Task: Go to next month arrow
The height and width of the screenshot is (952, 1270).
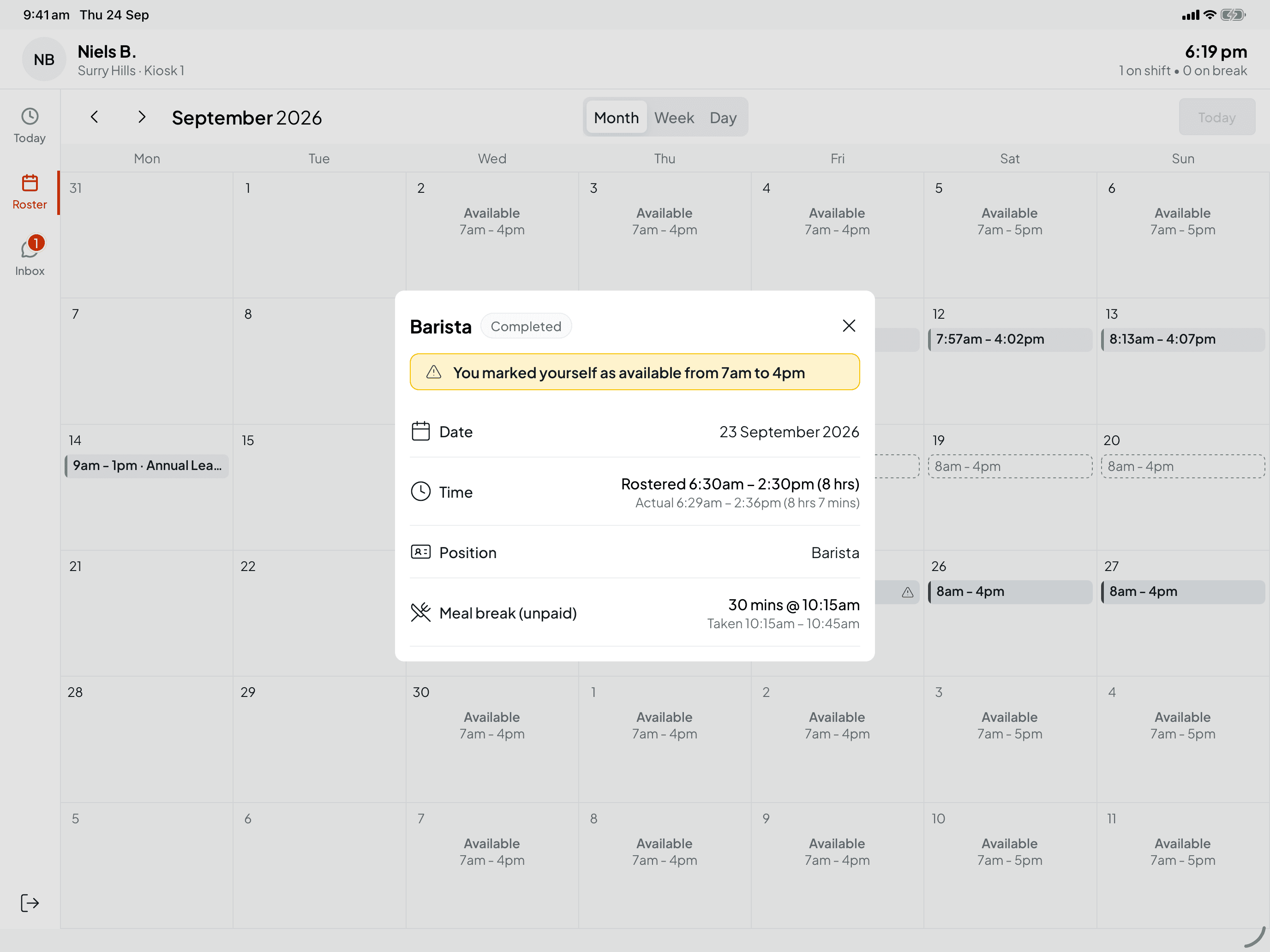Action: [142, 117]
